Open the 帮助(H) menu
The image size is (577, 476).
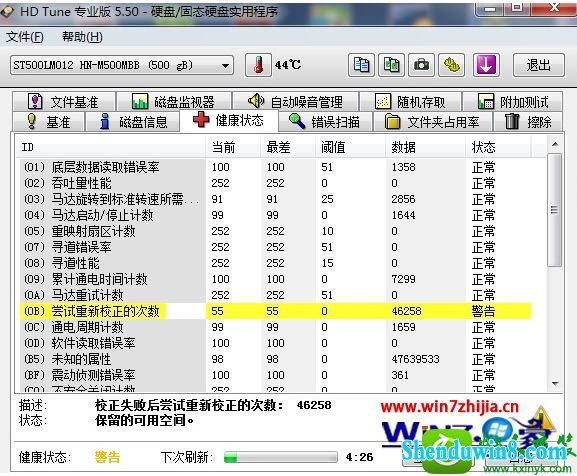82,37
